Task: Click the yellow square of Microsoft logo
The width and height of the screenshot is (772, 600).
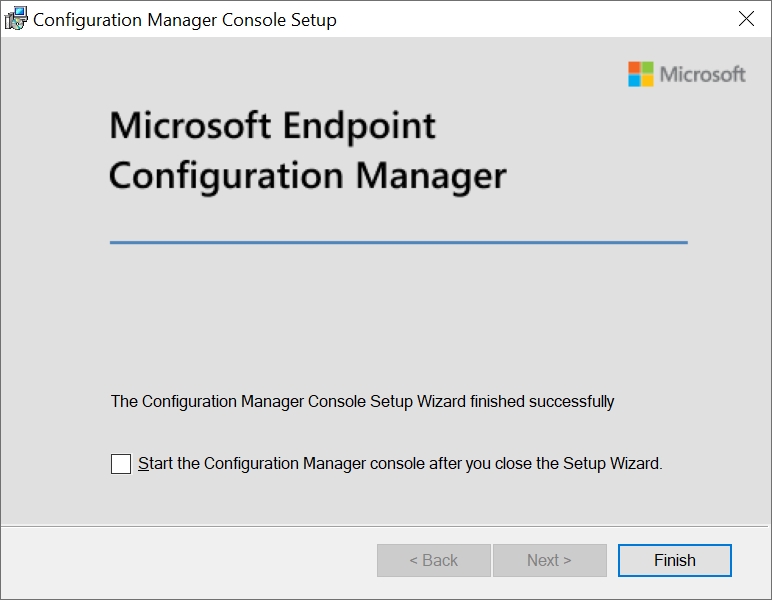Action: [x=647, y=81]
